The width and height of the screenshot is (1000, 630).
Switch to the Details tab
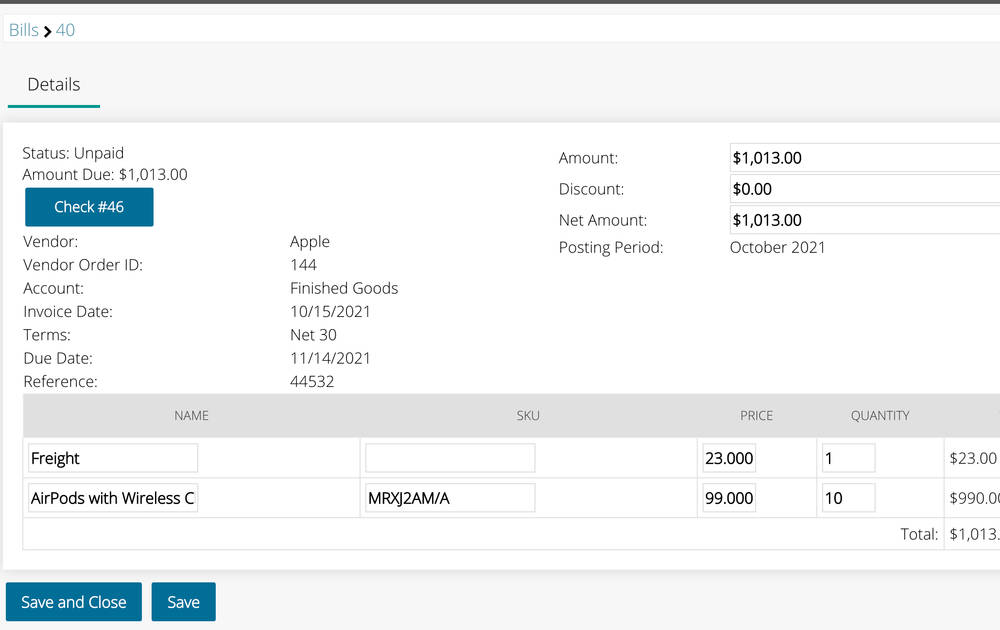[54, 85]
